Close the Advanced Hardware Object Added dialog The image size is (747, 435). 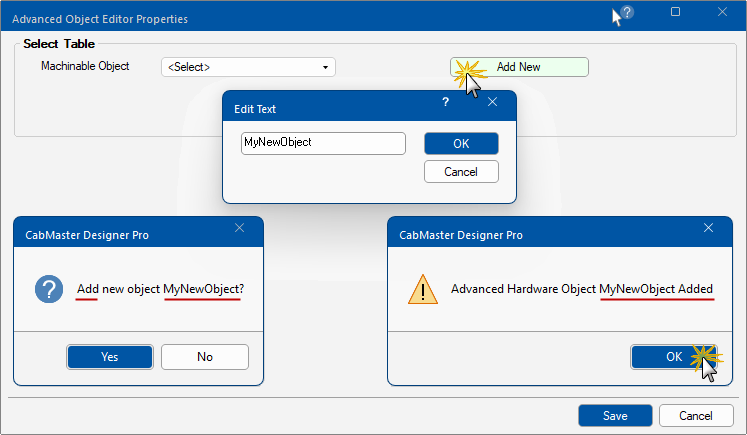[x=709, y=228]
